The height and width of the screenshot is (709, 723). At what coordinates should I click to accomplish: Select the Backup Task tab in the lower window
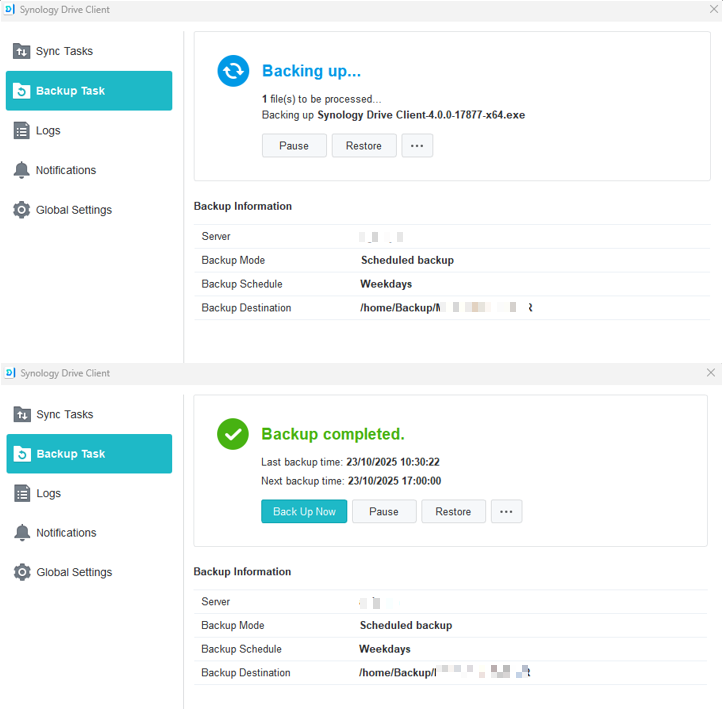pyautogui.click(x=89, y=454)
